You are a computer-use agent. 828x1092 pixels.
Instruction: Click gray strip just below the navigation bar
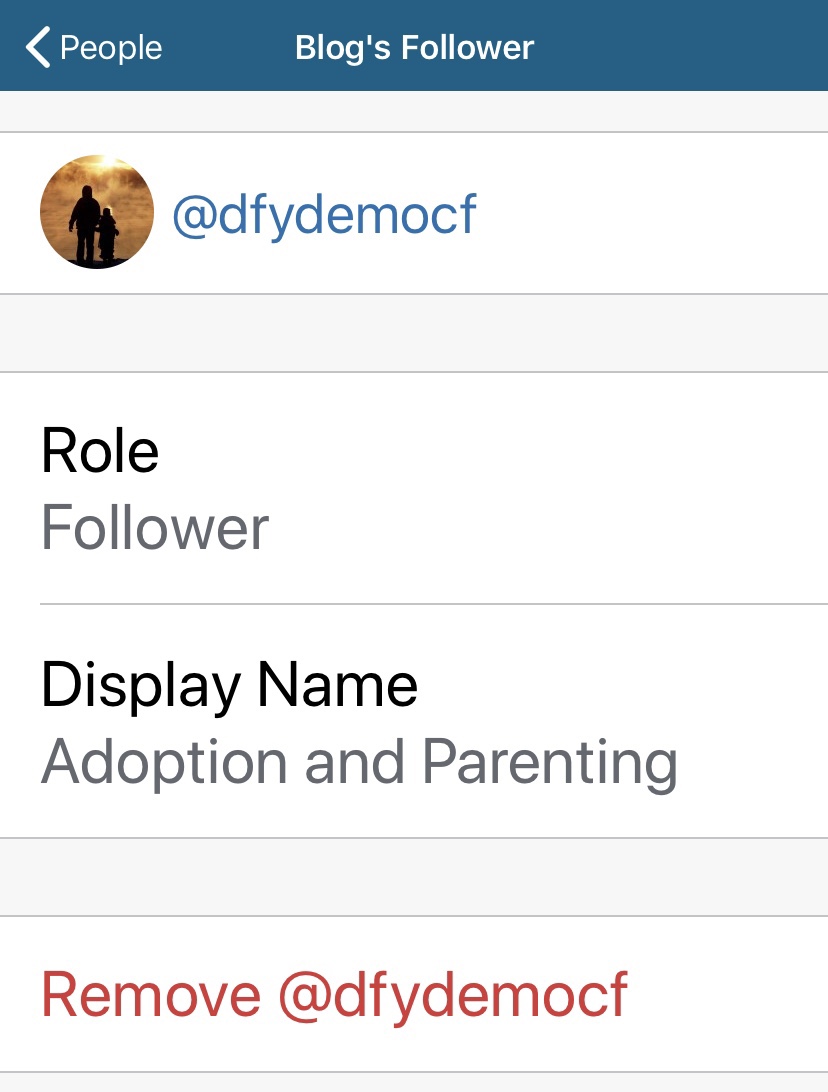point(414,111)
